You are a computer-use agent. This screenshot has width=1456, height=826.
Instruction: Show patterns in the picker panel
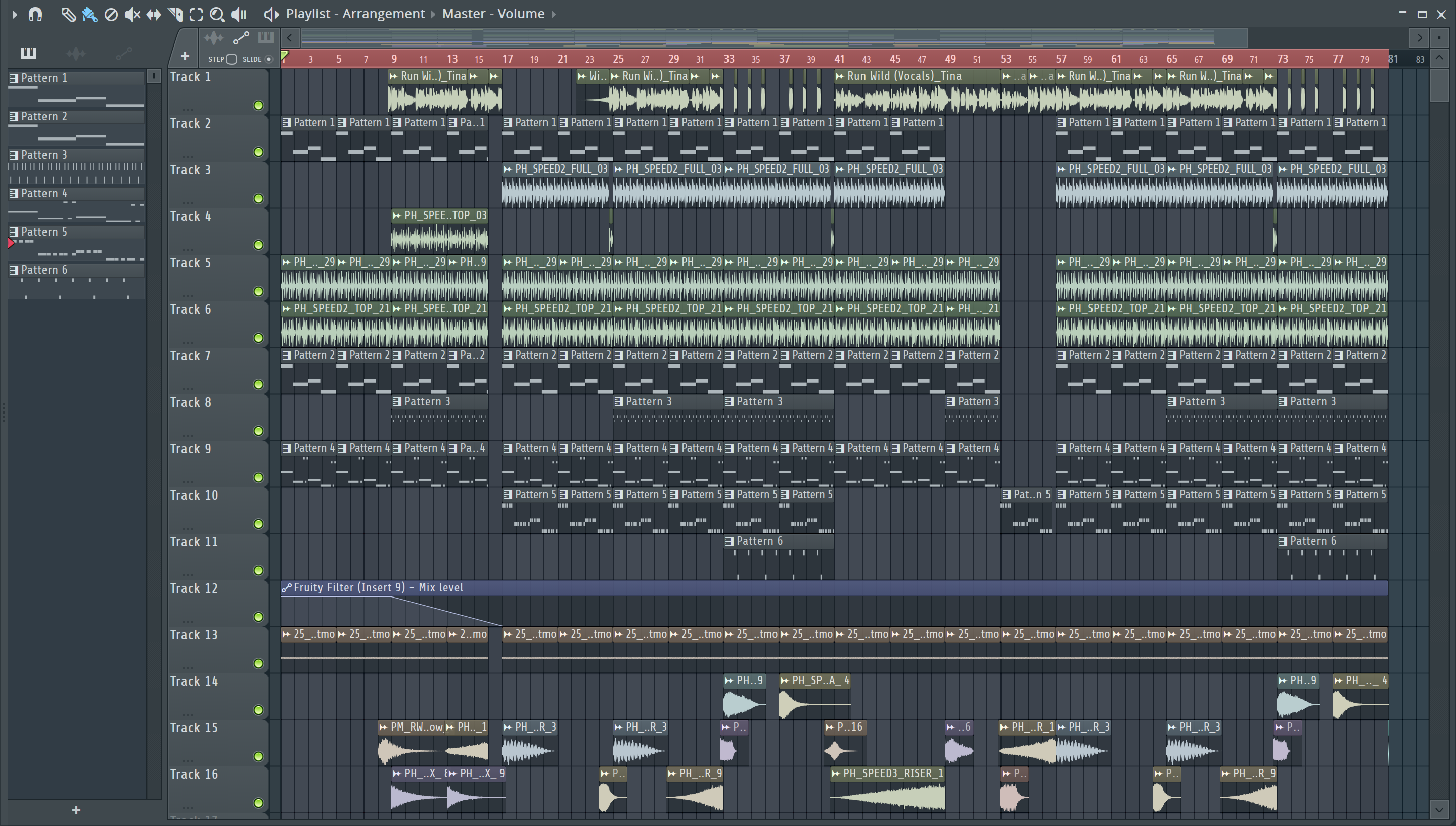(x=28, y=53)
